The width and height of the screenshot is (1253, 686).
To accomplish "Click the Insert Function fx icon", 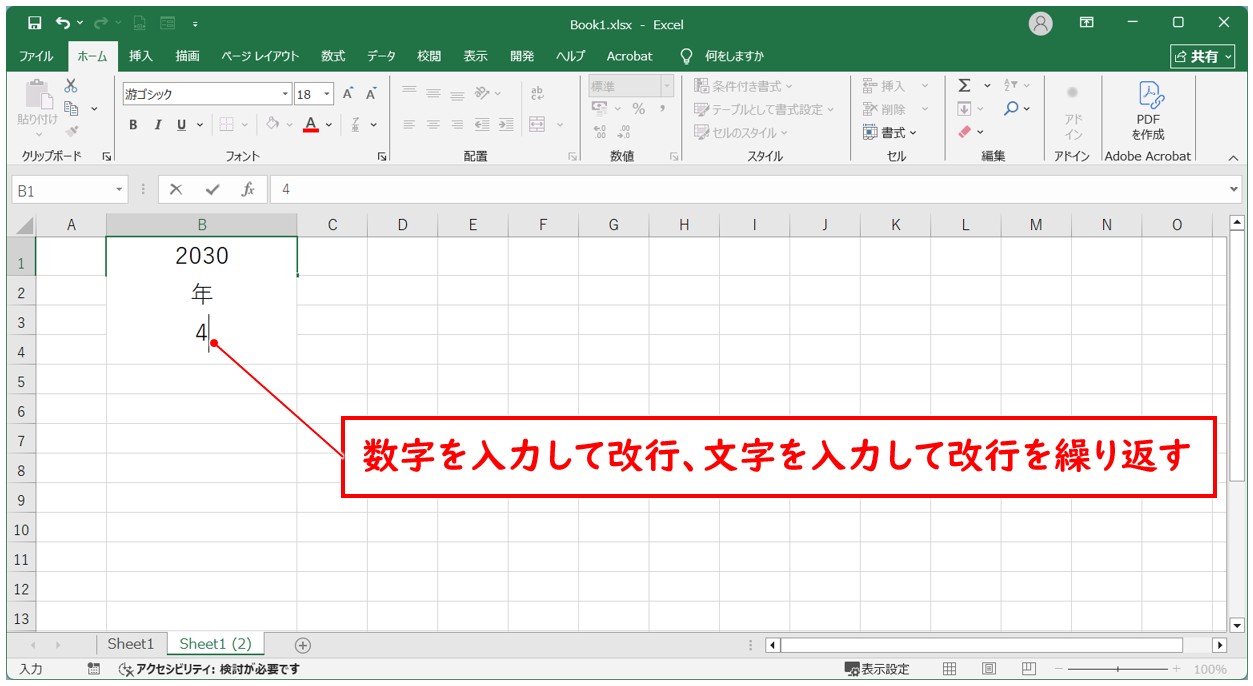I will click(248, 189).
